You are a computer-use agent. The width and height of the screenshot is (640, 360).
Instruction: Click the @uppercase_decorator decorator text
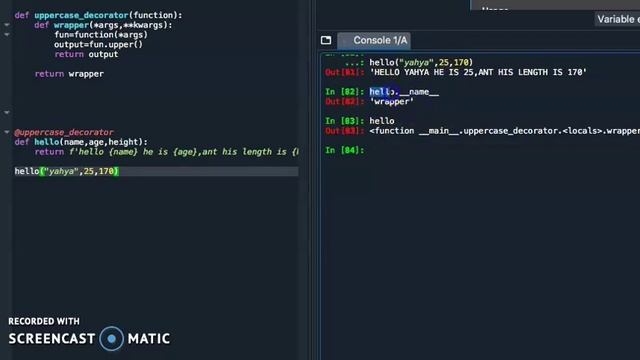pyautogui.click(x=64, y=132)
